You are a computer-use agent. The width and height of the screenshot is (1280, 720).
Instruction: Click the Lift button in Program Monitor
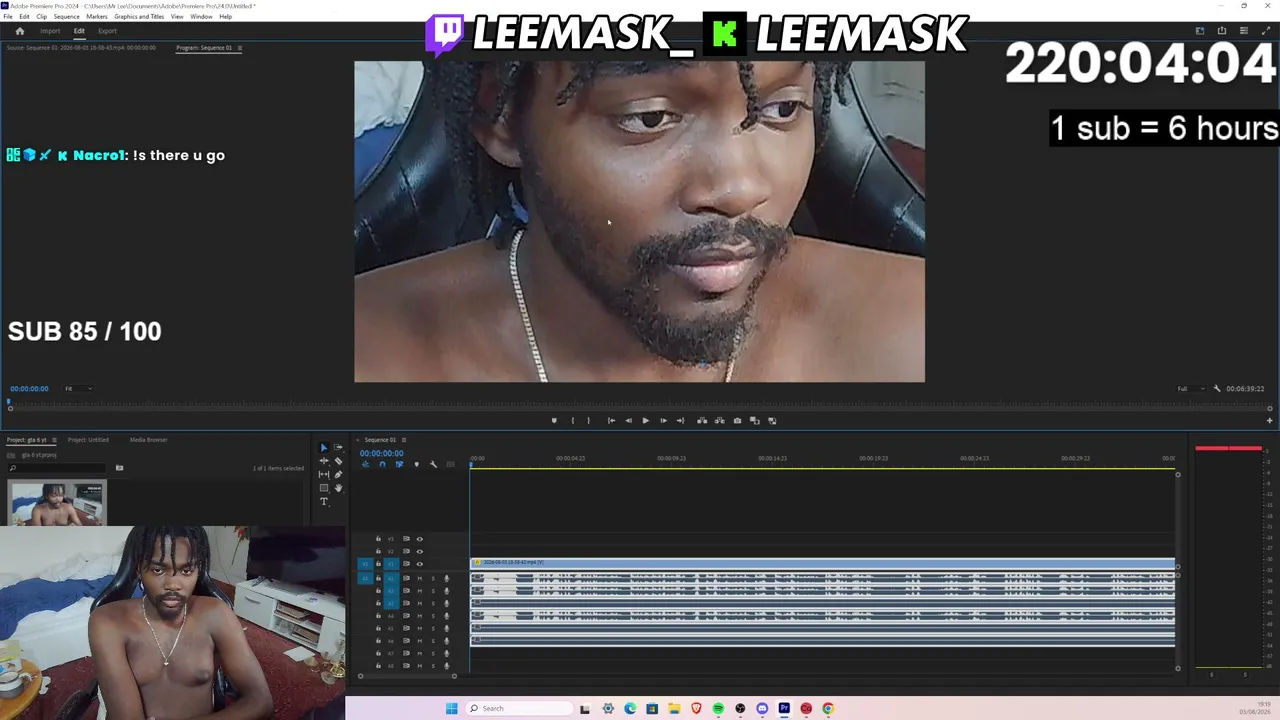[702, 420]
